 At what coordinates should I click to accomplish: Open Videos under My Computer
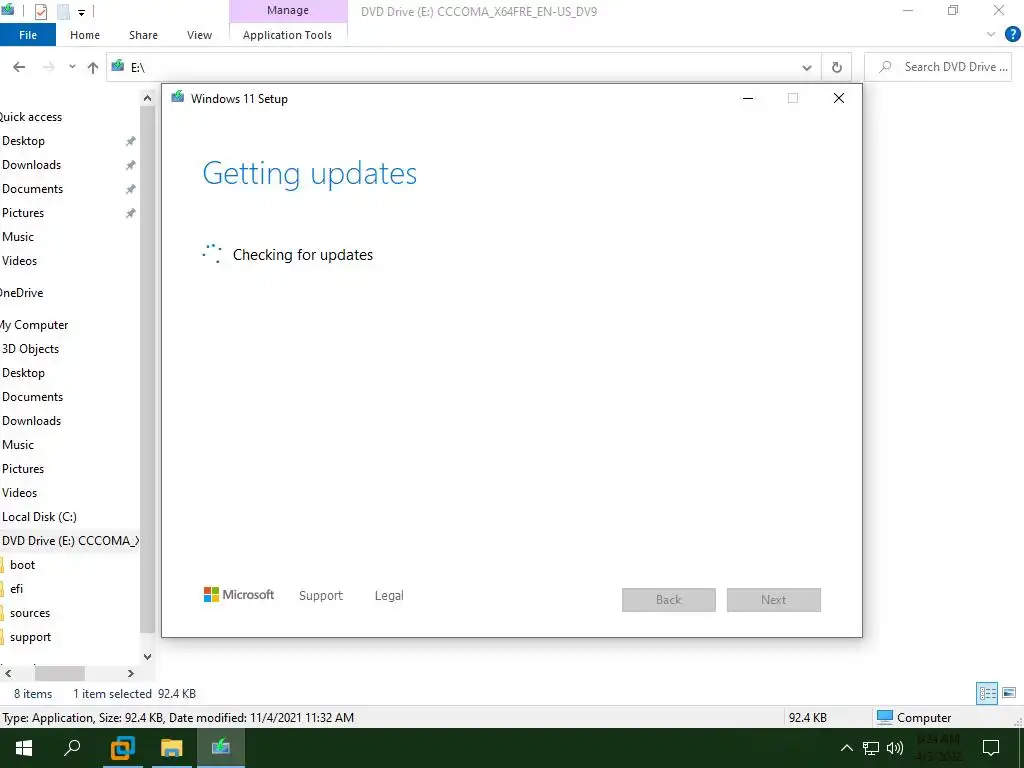click(x=20, y=493)
